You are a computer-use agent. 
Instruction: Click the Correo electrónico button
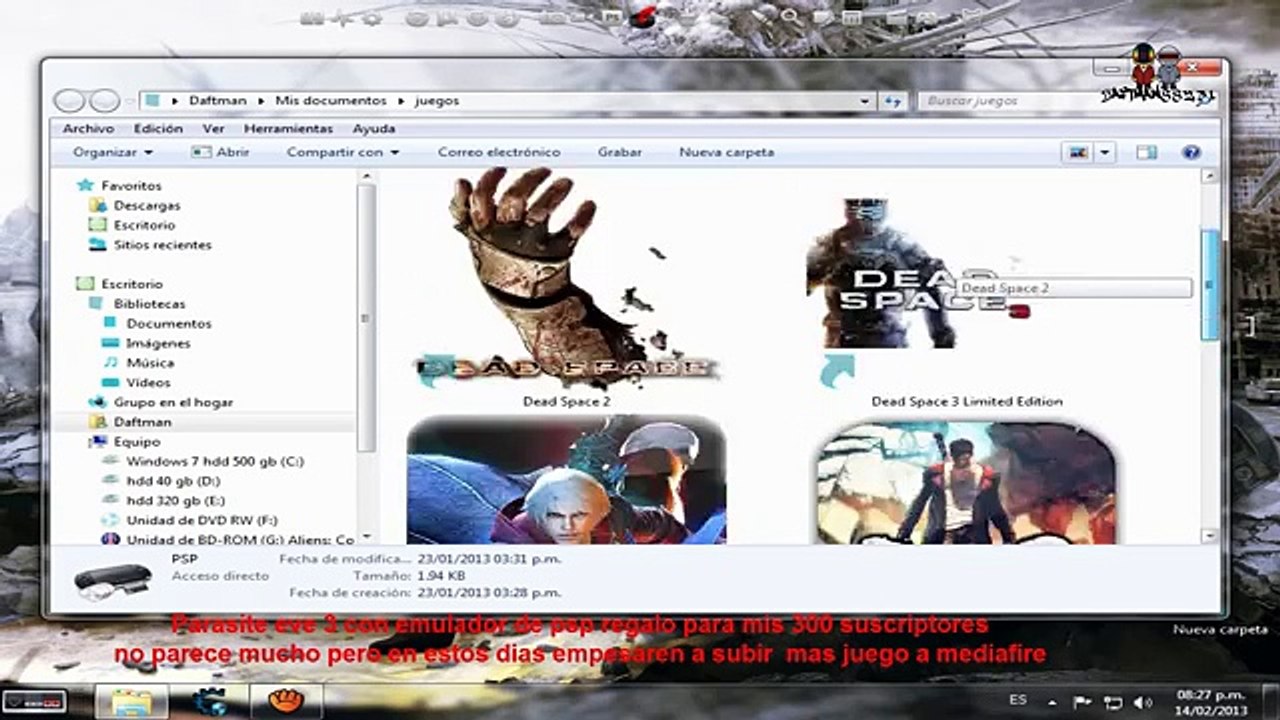point(499,153)
